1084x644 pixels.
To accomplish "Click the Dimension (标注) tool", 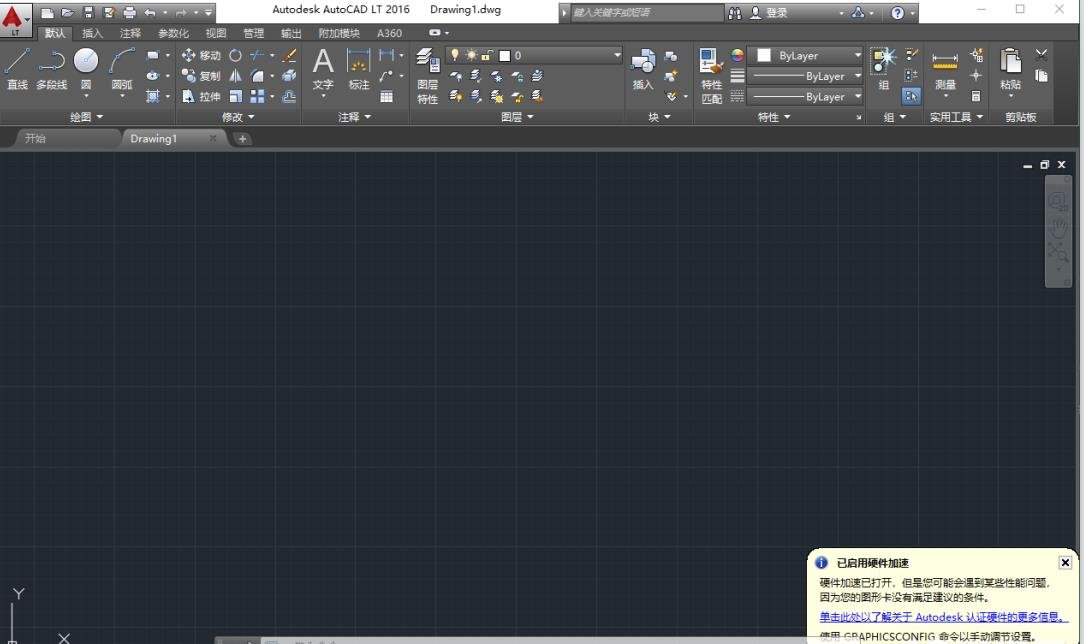I will pyautogui.click(x=359, y=69).
